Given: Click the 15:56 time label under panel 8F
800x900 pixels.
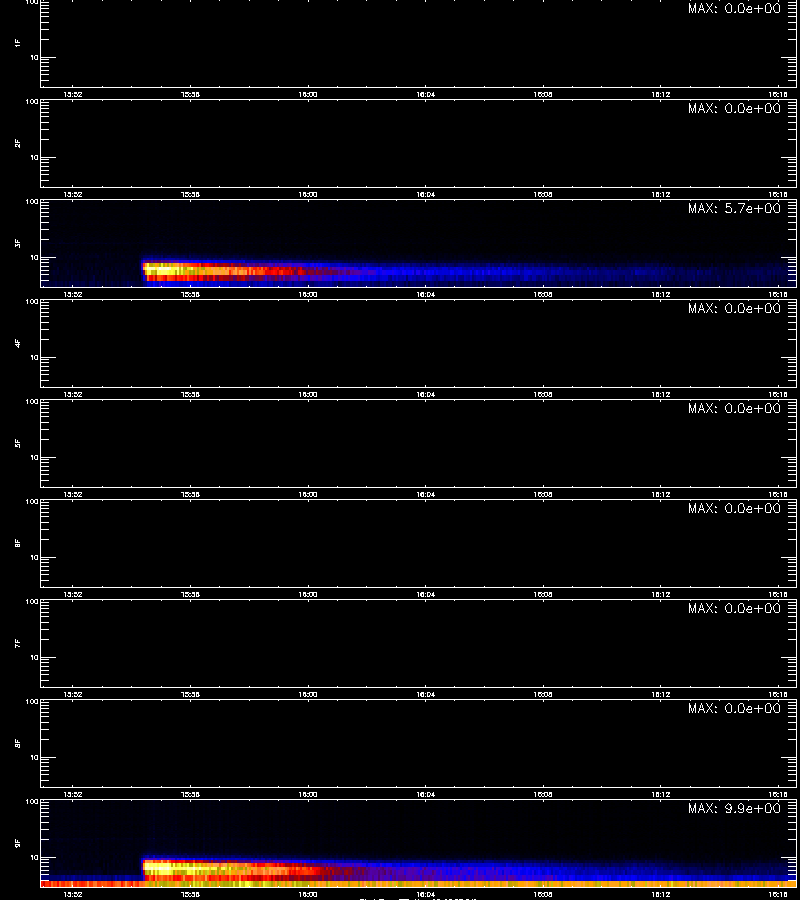Looking at the screenshot, I should point(190,794).
